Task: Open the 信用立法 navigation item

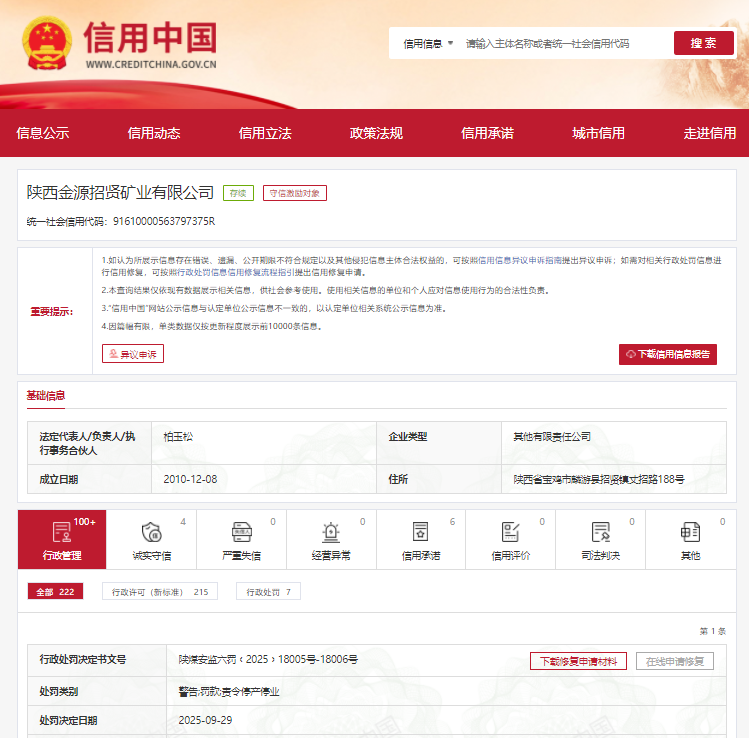Action: pyautogui.click(x=265, y=133)
